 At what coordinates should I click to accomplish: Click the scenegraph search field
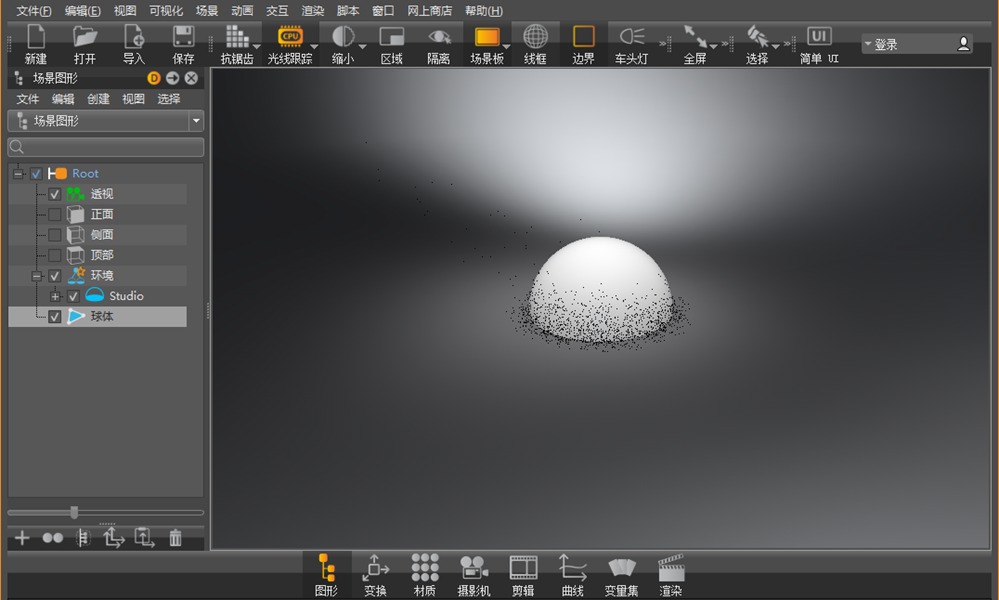[106, 147]
